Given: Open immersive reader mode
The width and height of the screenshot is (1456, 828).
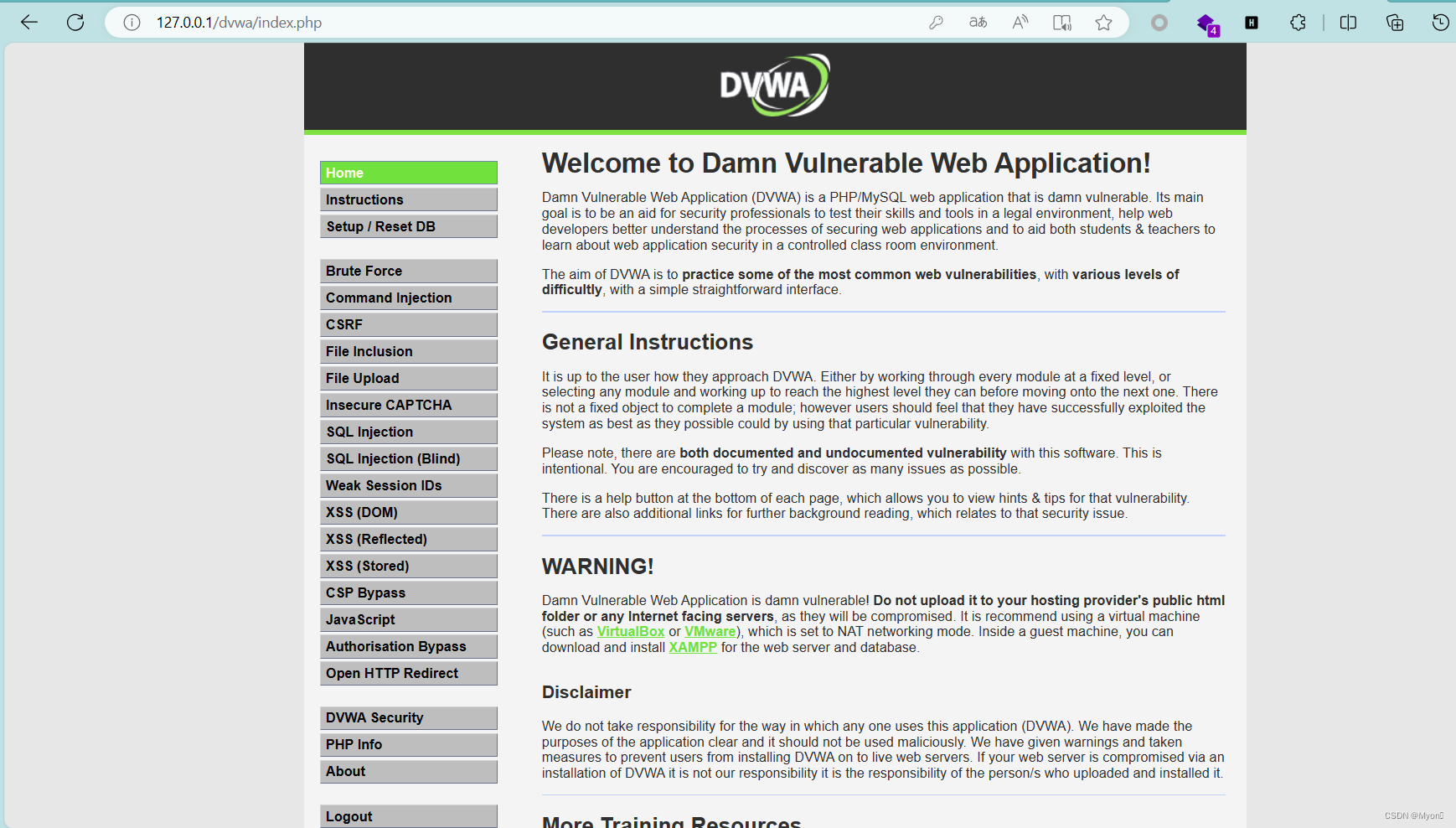Looking at the screenshot, I should 1061,23.
